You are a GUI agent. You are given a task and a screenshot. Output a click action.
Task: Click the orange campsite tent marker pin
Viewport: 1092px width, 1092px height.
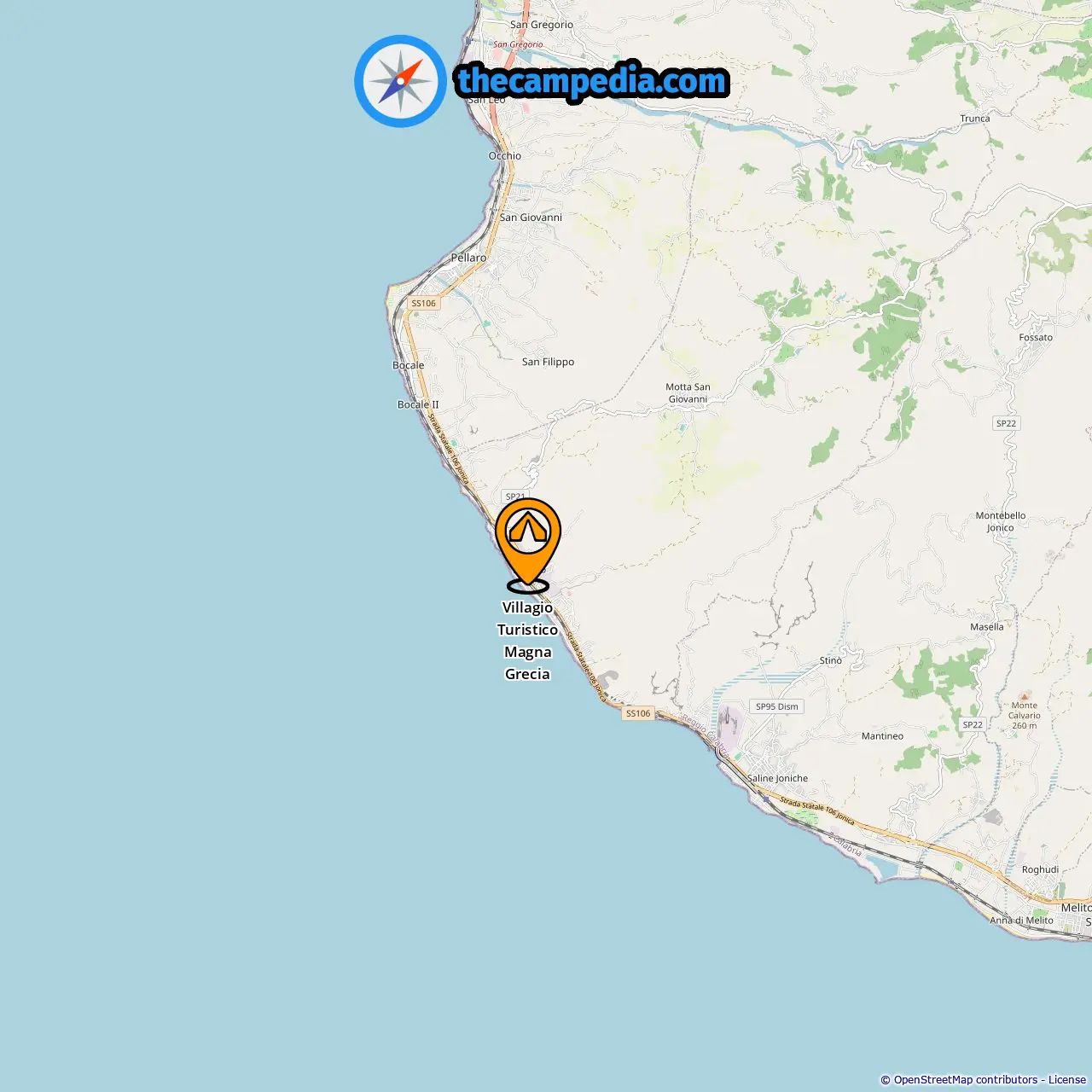(x=528, y=544)
